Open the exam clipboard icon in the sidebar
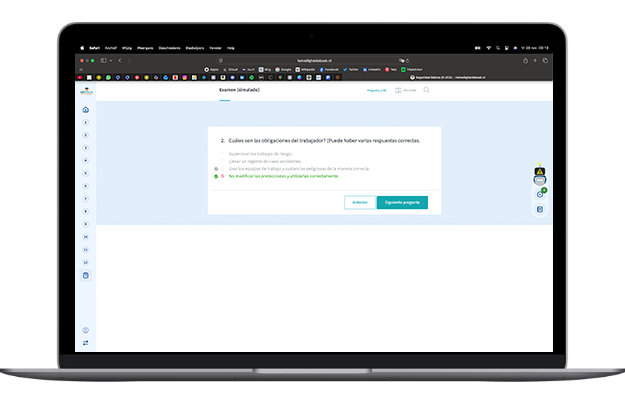 86,275
